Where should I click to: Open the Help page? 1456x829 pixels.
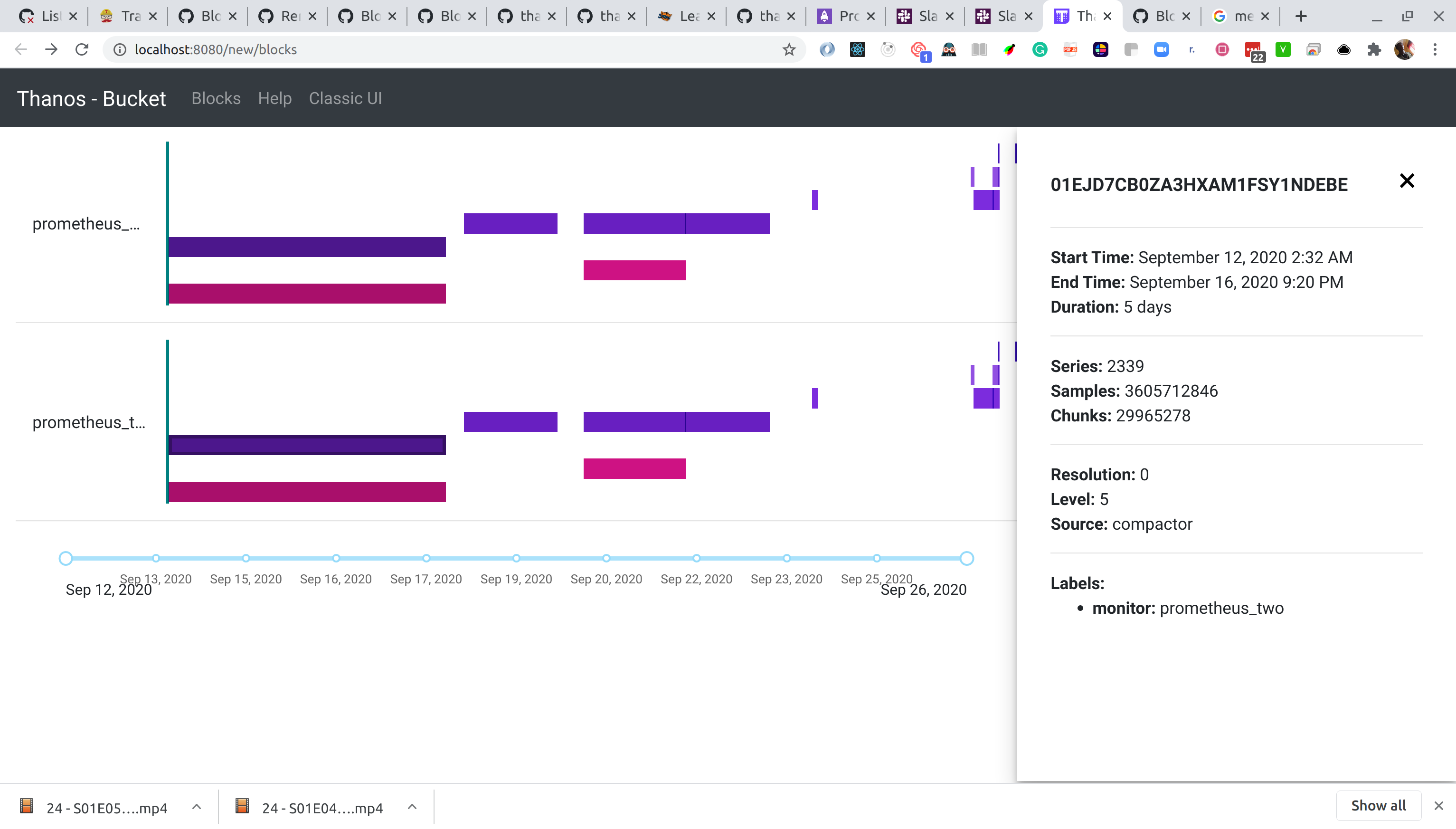[x=275, y=98]
